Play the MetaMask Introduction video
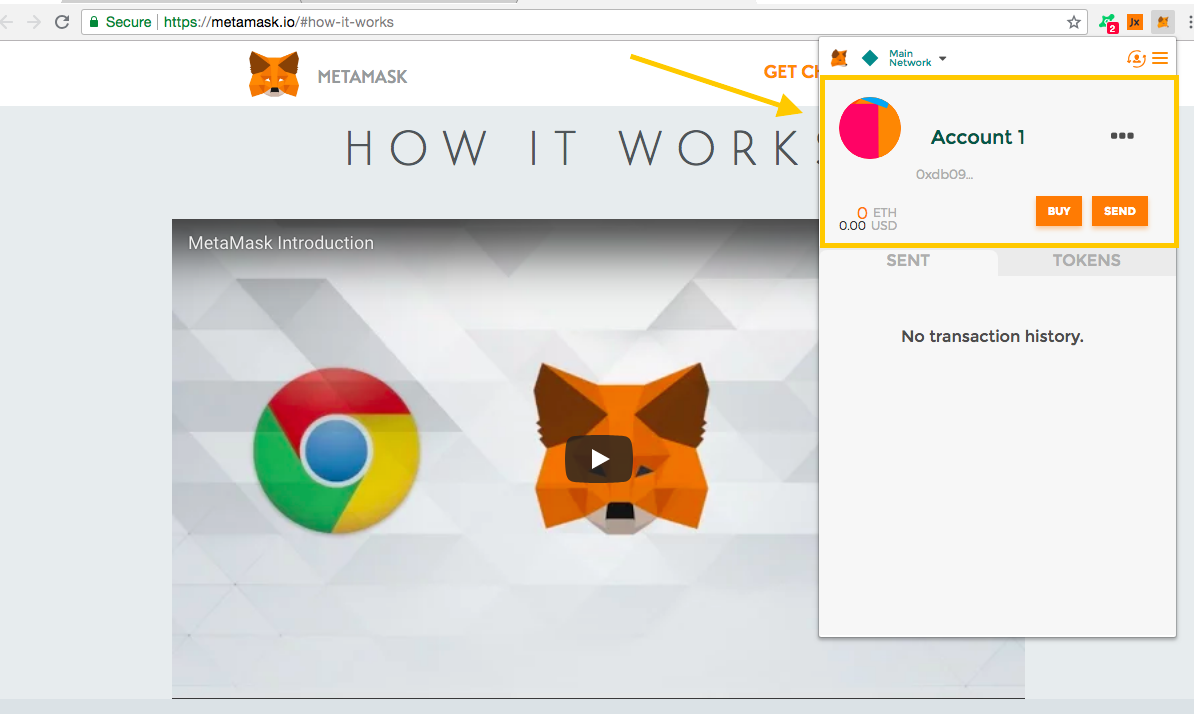Viewport: 1194px width, 714px height. tap(599, 459)
